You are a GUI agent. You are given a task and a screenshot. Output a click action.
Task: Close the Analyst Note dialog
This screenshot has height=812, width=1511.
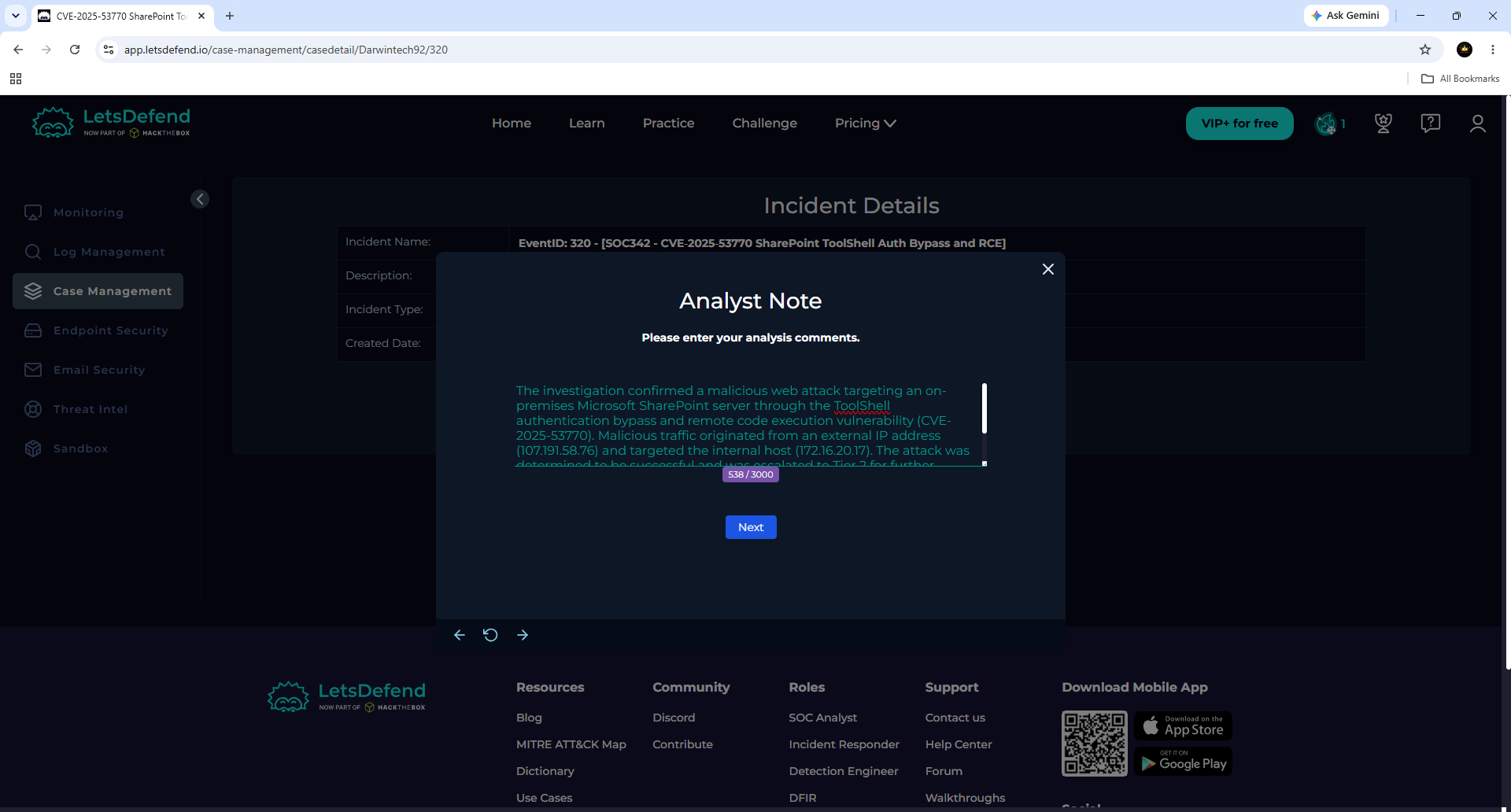coord(1048,269)
